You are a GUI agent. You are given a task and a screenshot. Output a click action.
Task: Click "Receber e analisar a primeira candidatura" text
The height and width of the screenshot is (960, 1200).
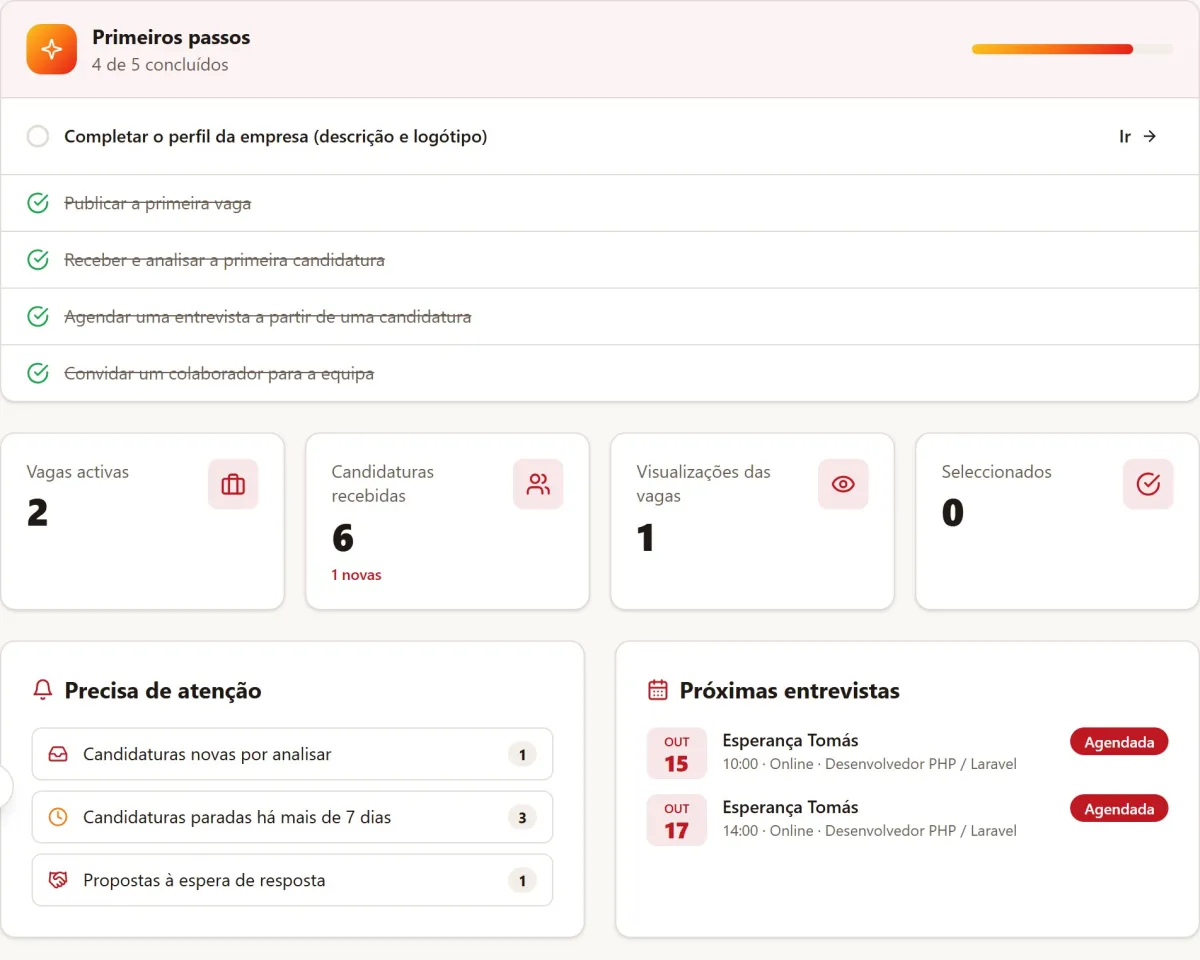224,260
